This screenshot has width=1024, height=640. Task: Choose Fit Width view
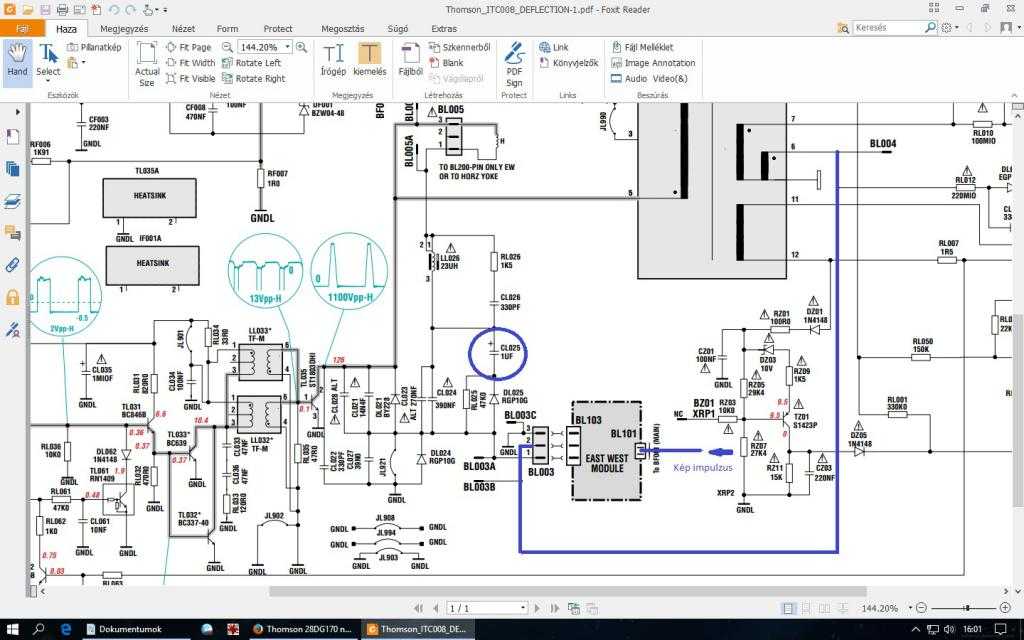190,63
